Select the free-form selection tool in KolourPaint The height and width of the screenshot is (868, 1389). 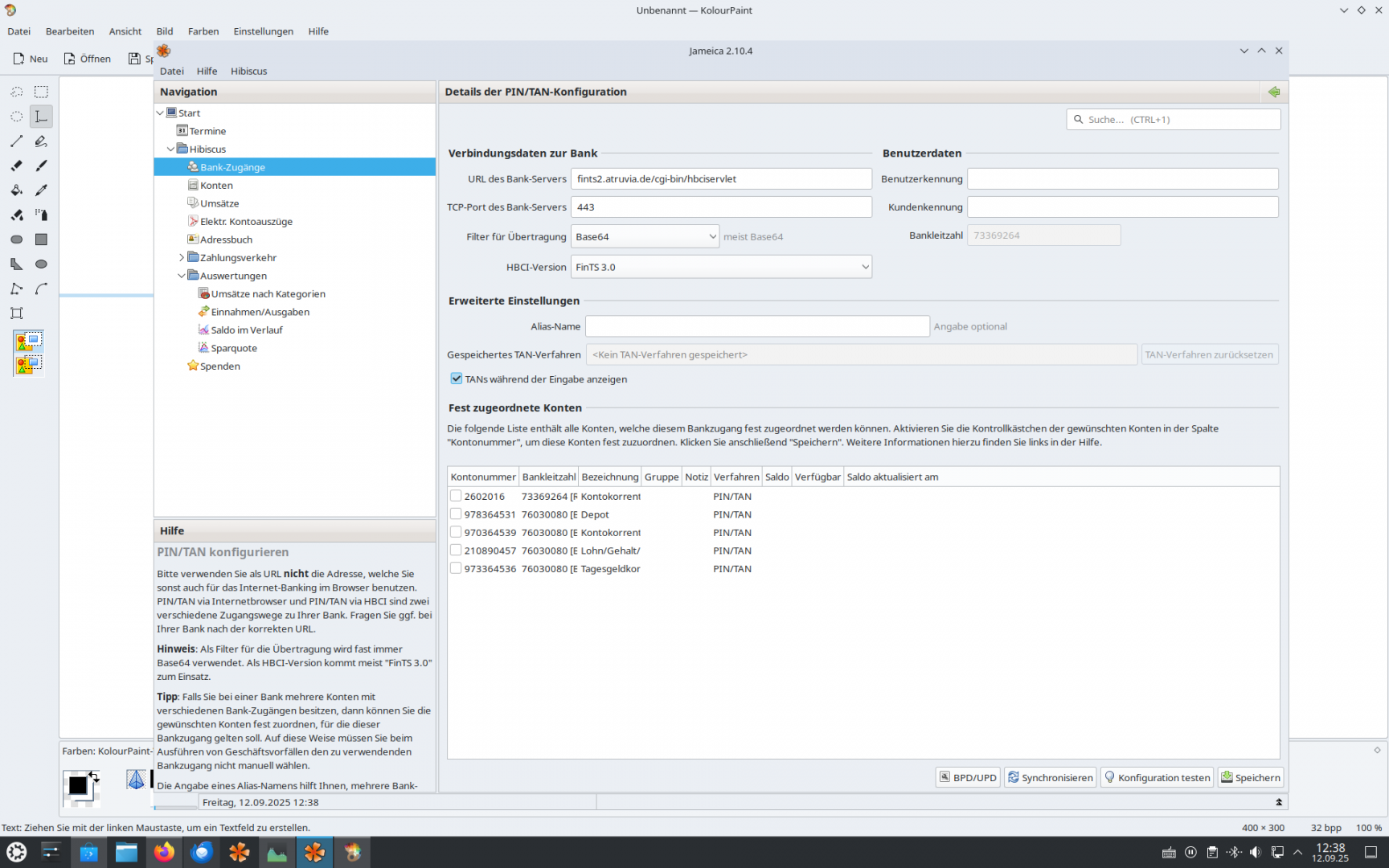(16, 92)
